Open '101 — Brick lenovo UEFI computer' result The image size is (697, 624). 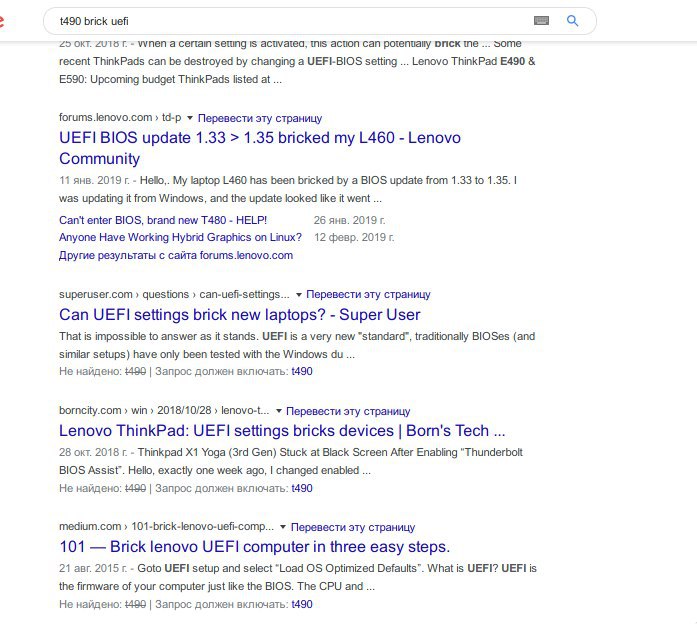[254, 547]
